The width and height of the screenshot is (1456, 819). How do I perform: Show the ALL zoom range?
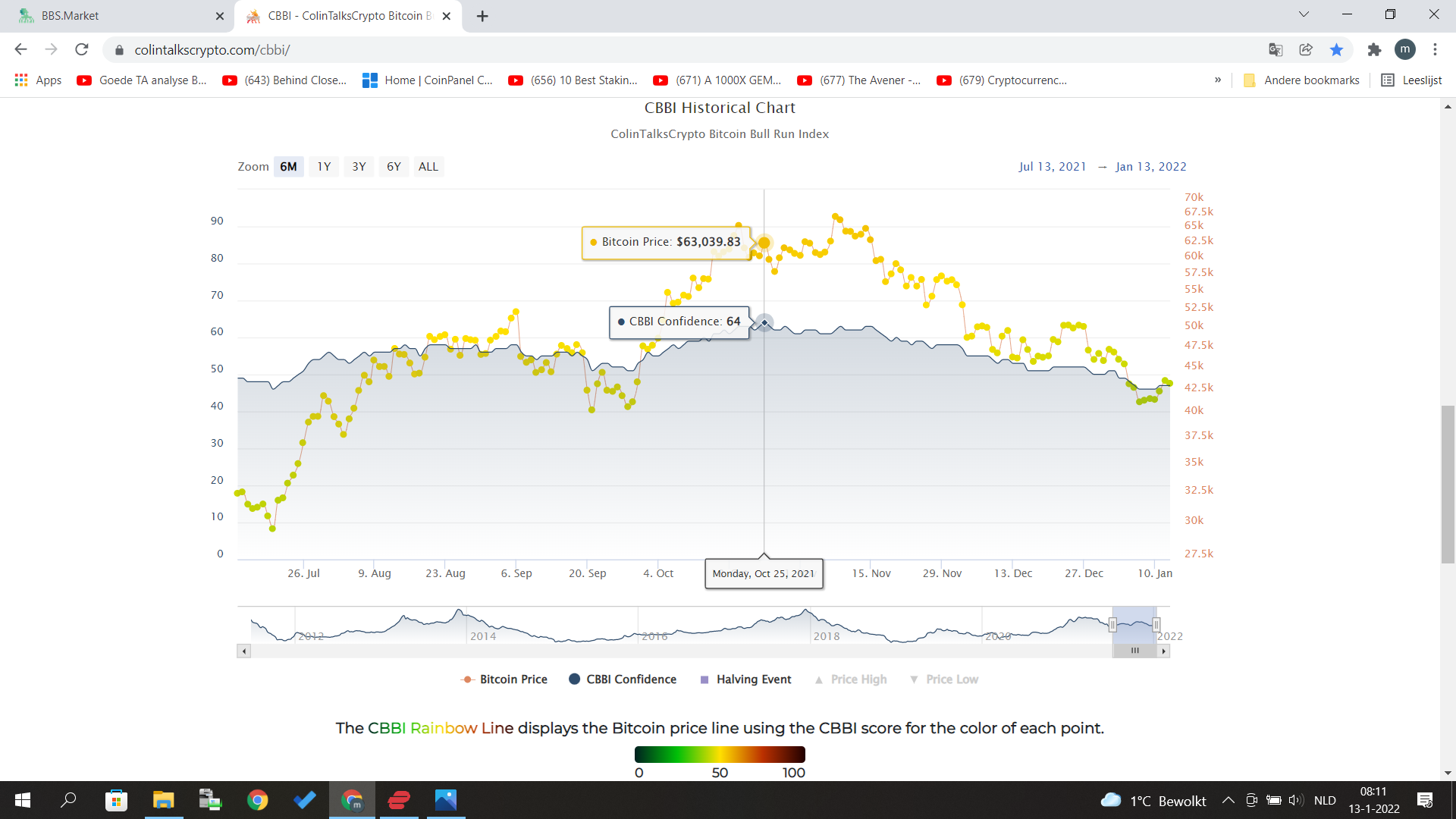tap(428, 167)
